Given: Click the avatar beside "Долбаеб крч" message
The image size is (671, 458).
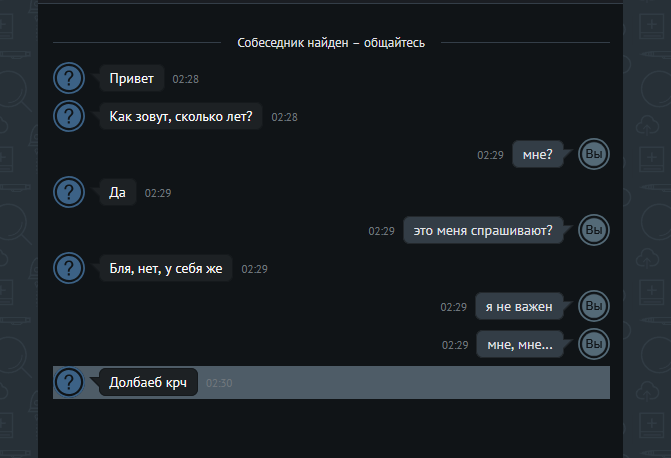Looking at the screenshot, I should [x=69, y=382].
